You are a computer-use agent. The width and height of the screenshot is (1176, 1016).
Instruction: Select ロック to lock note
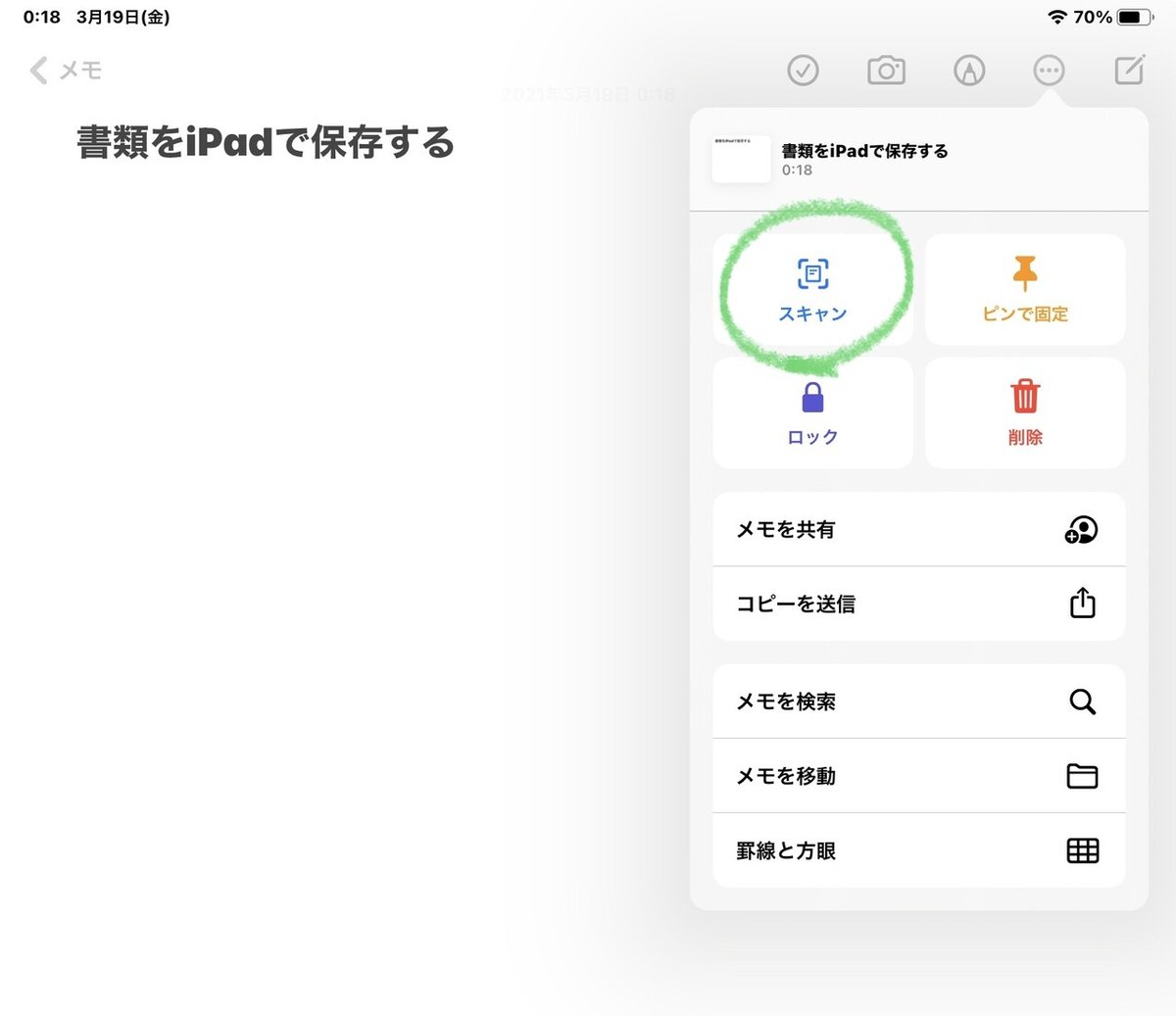(812, 412)
